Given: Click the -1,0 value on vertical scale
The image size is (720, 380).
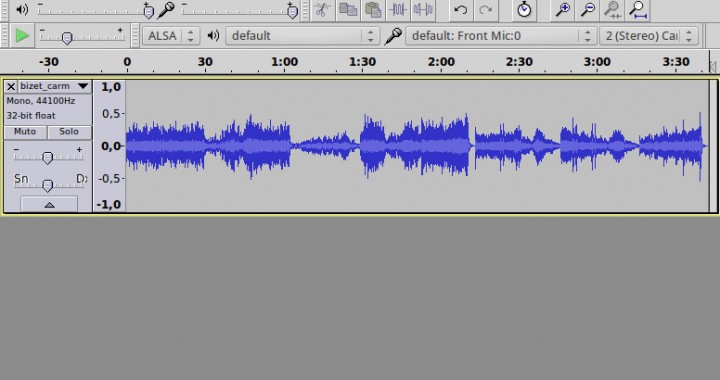Looking at the screenshot, I should click(x=109, y=204).
